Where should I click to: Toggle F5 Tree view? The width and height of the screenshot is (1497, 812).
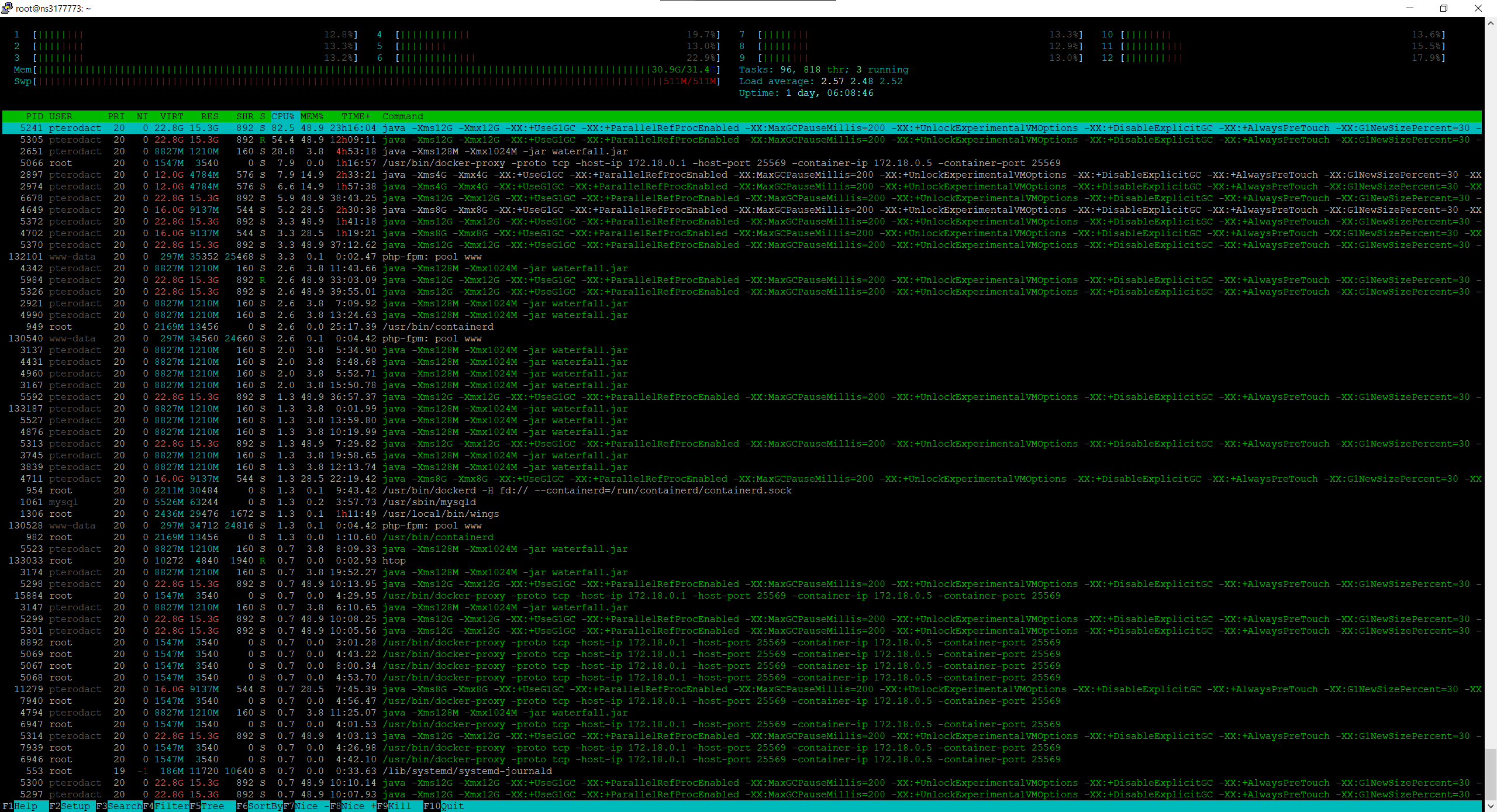point(212,806)
